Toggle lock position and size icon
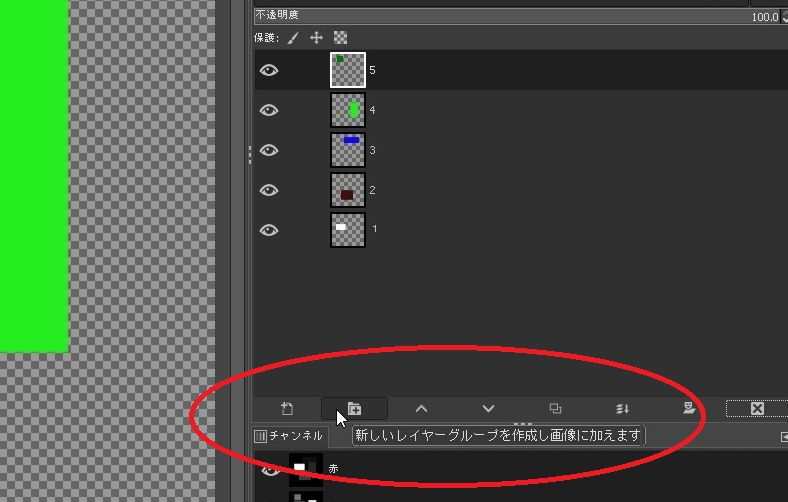Image resolution: width=788 pixels, height=502 pixels. (317, 38)
